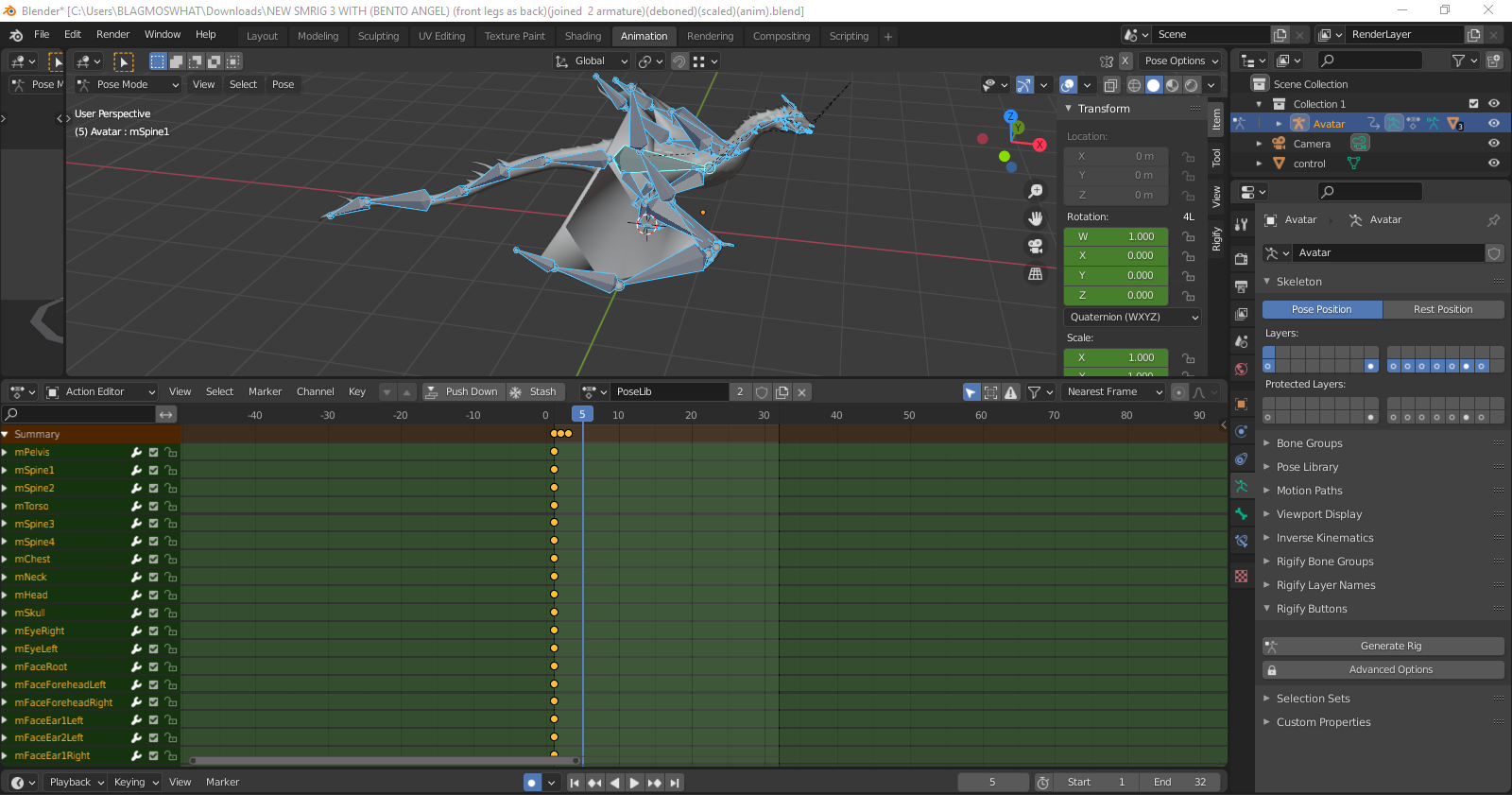
Task: Select the Pose Position button
Action: click(x=1322, y=310)
